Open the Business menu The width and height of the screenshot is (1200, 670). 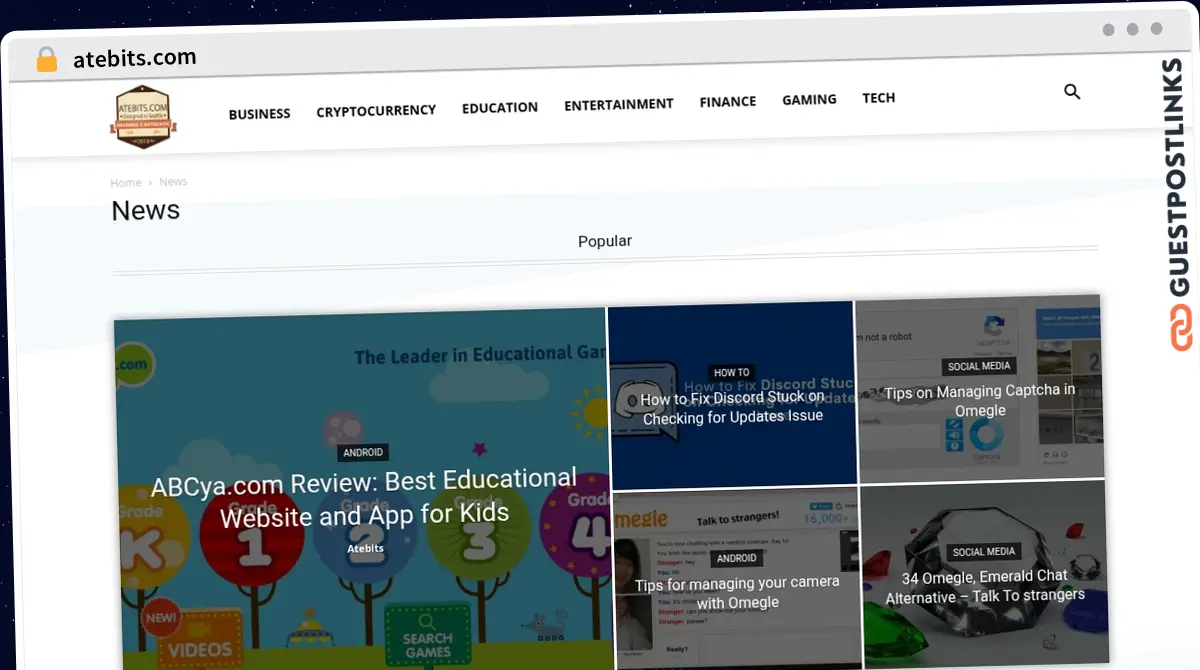259,114
